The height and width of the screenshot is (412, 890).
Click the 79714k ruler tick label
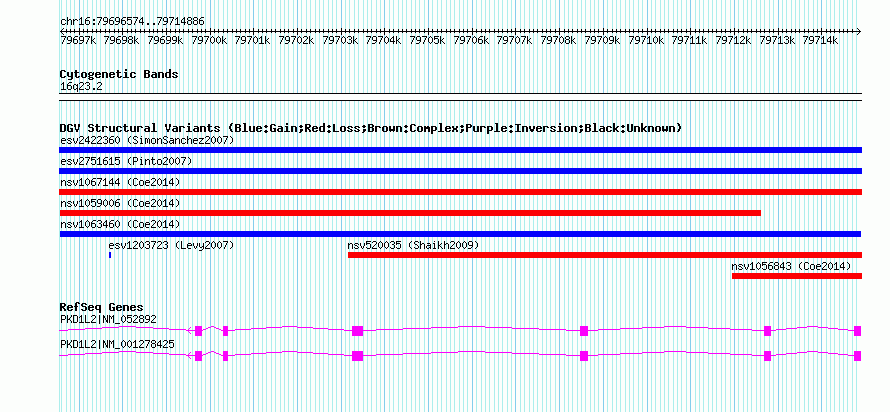tap(821, 40)
